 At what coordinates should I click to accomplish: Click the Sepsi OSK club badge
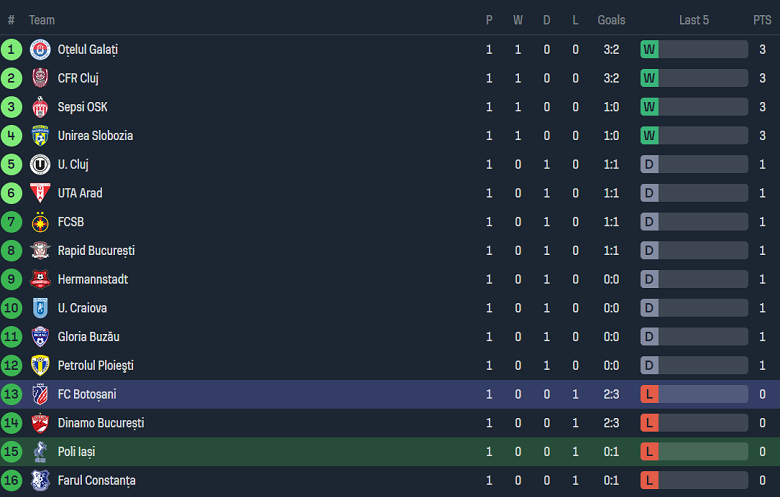click(x=40, y=107)
